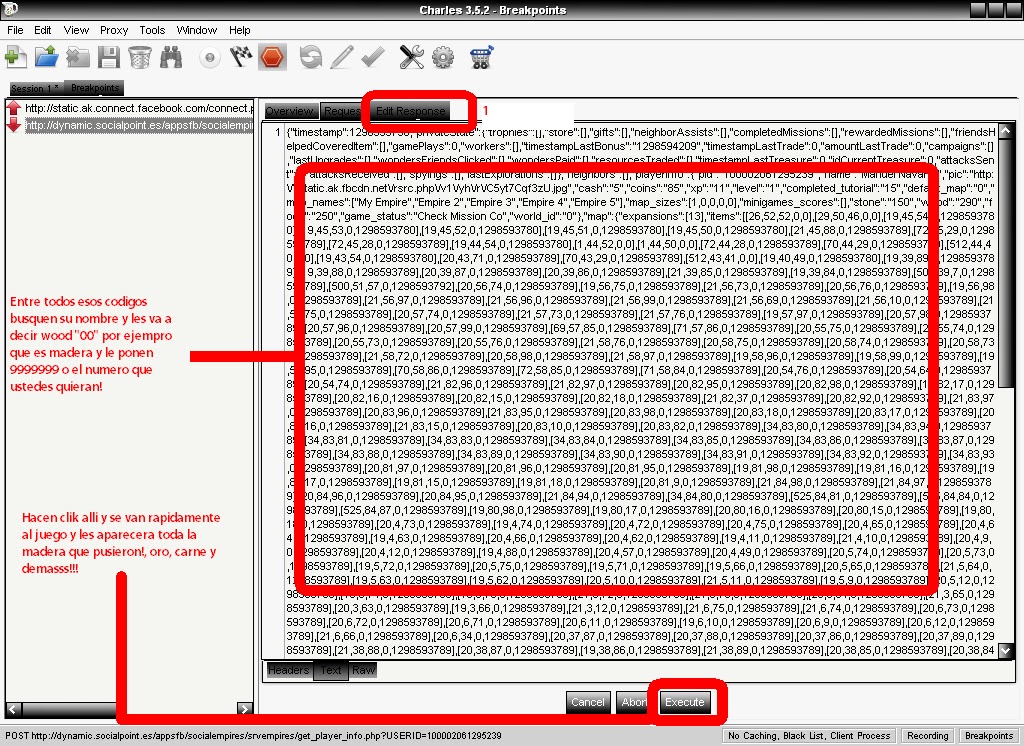Screen dimensions: 1024x746
Task: Toggle throttling with checkered flag icon
Action: pyautogui.click(x=241, y=57)
